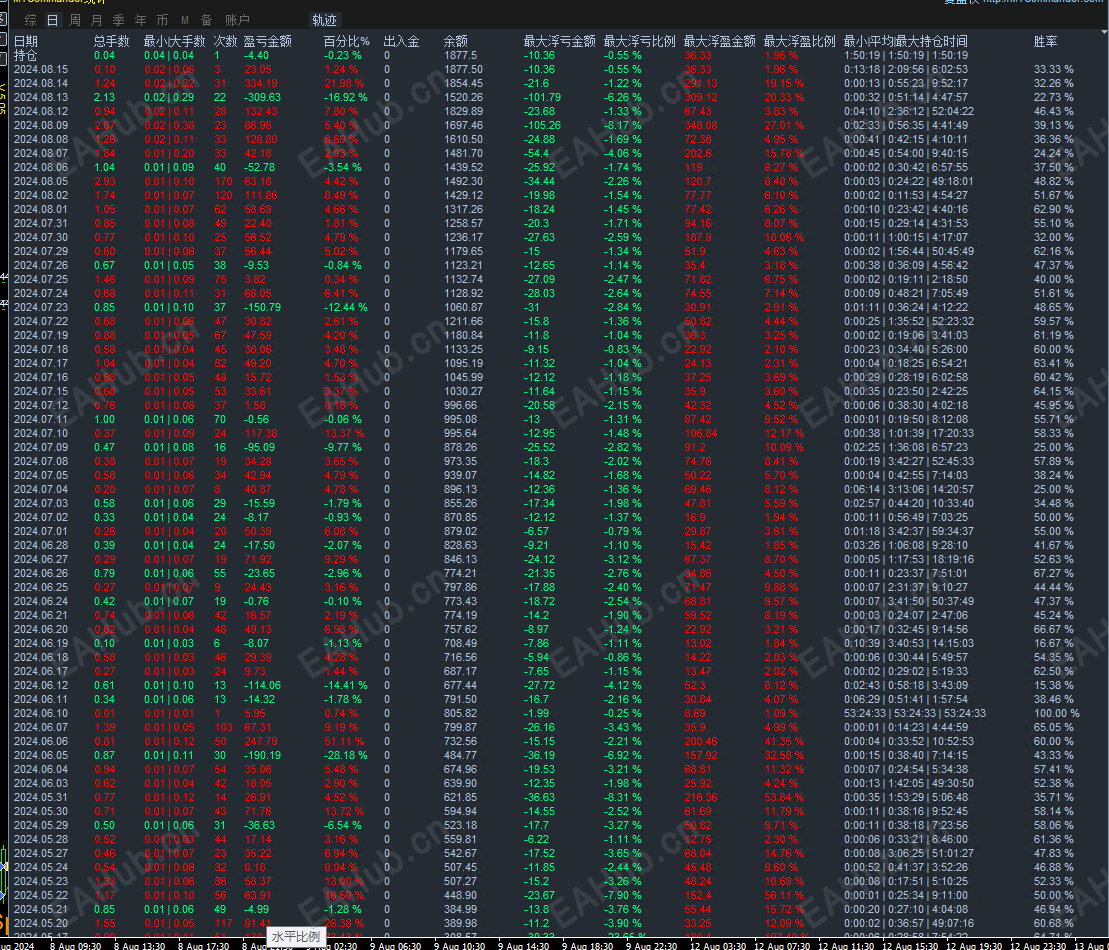Click the 1697.46 balance value

pyautogui.click(x=463, y=125)
